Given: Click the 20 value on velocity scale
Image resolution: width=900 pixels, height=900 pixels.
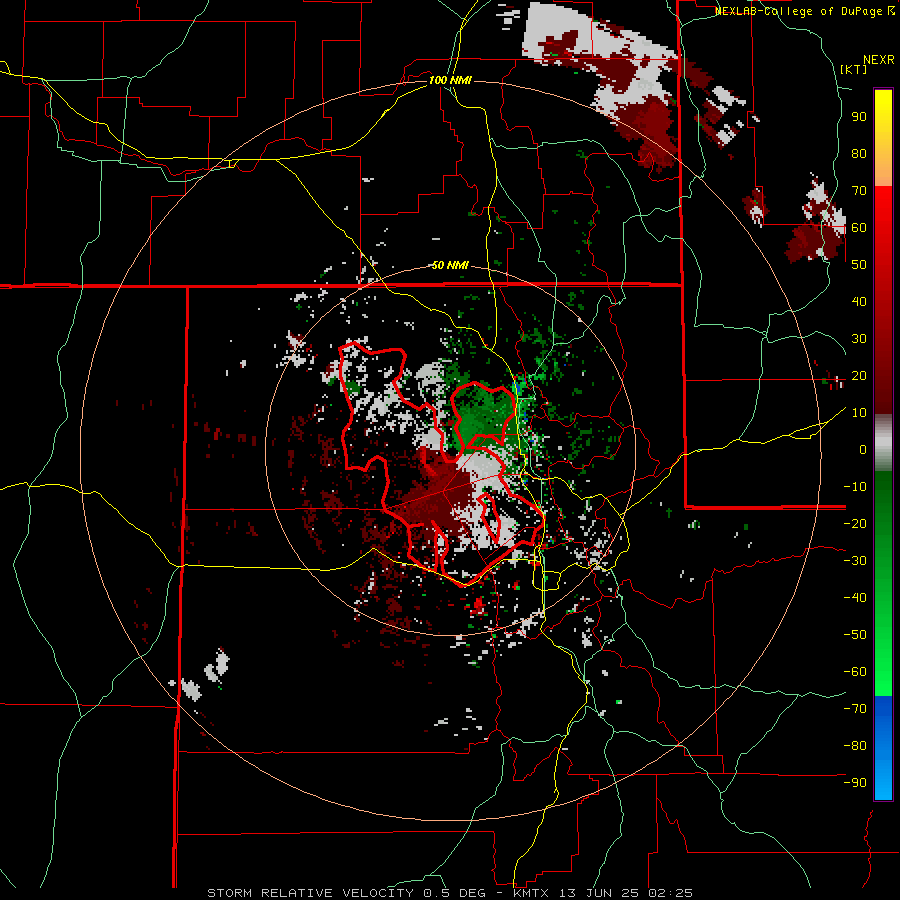Looking at the screenshot, I should pyautogui.click(x=859, y=375).
